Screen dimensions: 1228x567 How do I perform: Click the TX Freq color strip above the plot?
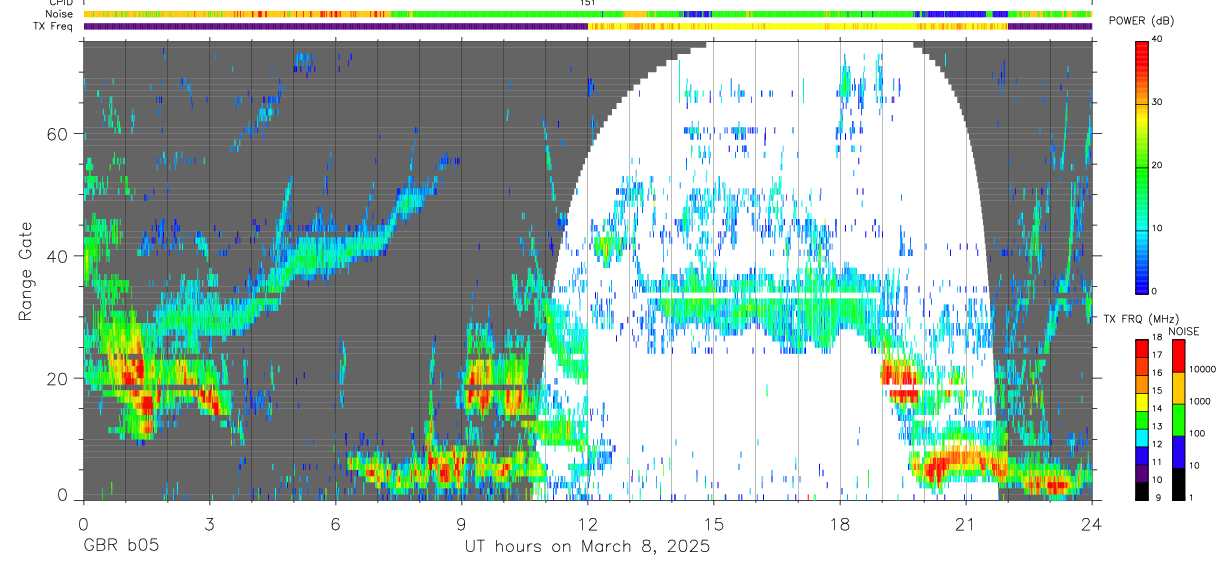[588, 26]
